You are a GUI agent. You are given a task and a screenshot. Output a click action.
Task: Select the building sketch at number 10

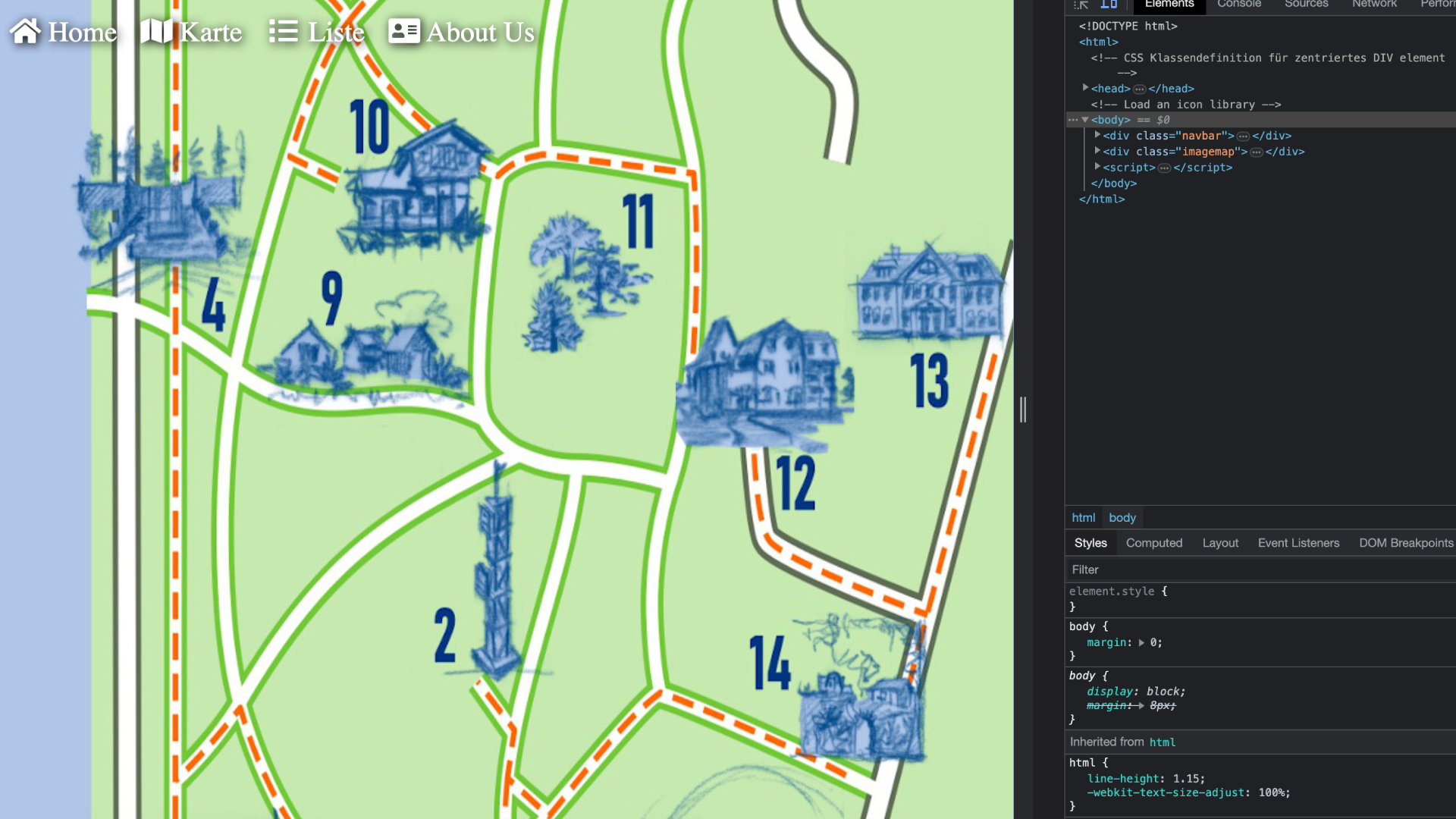coord(415,186)
